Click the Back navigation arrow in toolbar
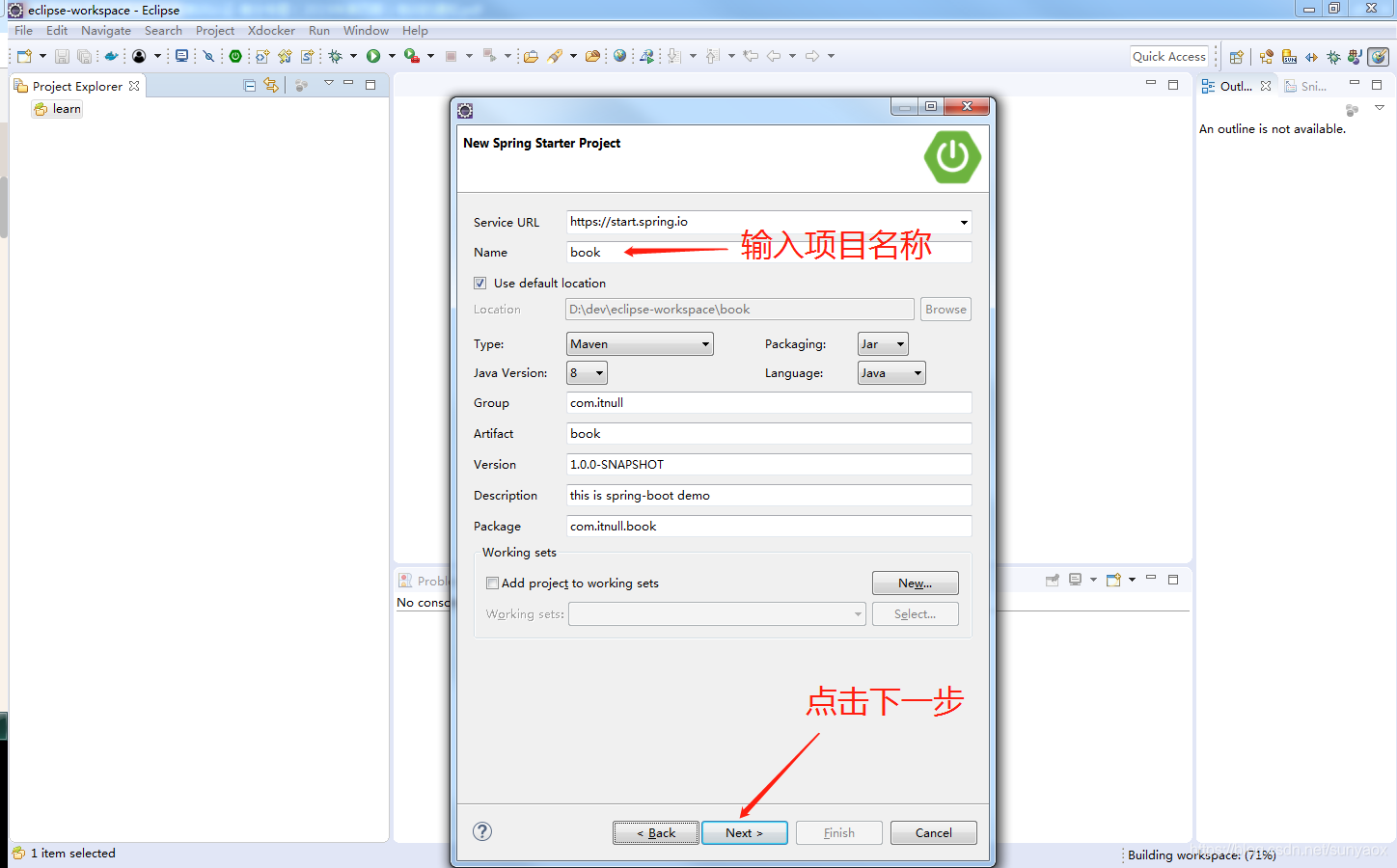Image resolution: width=1397 pixels, height=868 pixels. [x=774, y=56]
